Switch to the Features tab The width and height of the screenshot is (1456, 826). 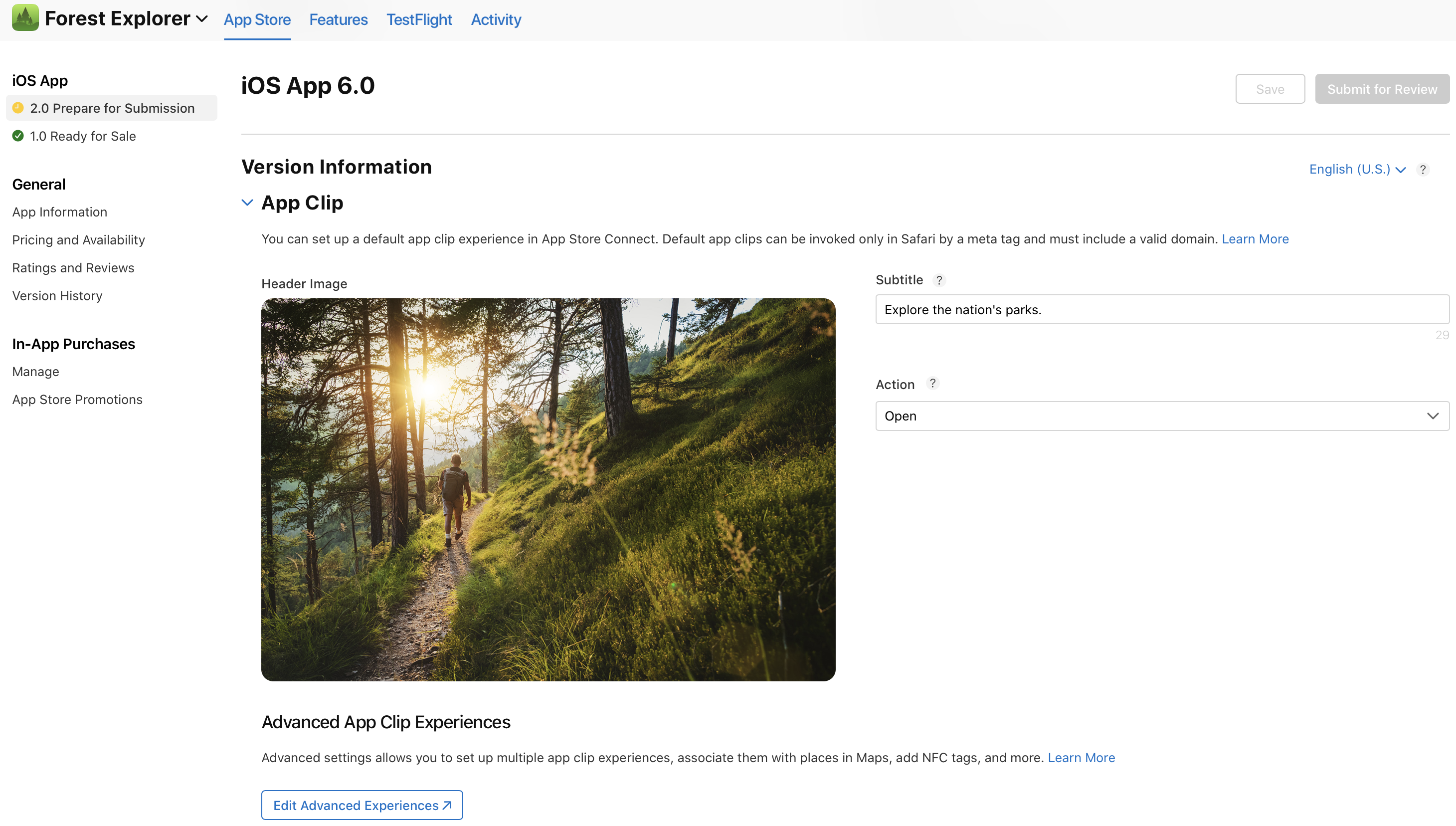click(x=339, y=20)
